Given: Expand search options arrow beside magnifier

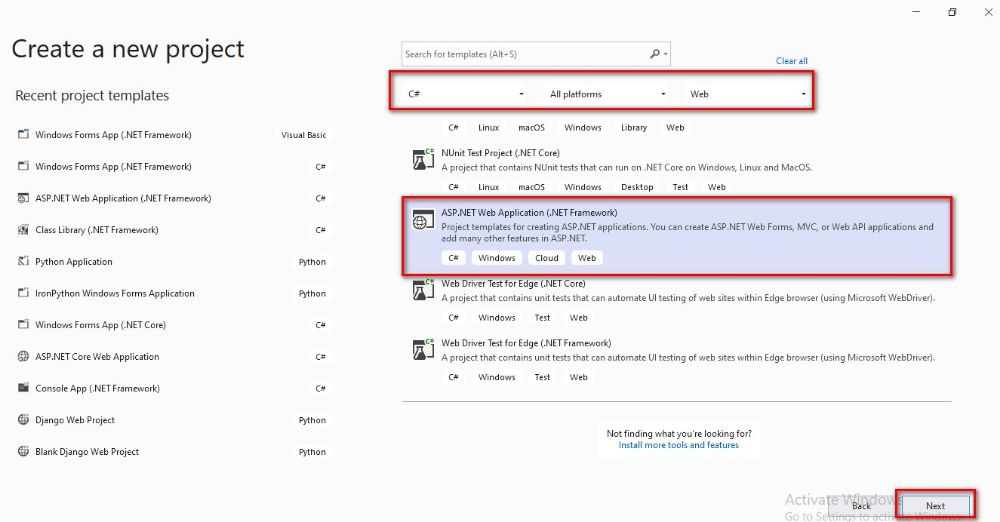Looking at the screenshot, I should coord(665,55).
